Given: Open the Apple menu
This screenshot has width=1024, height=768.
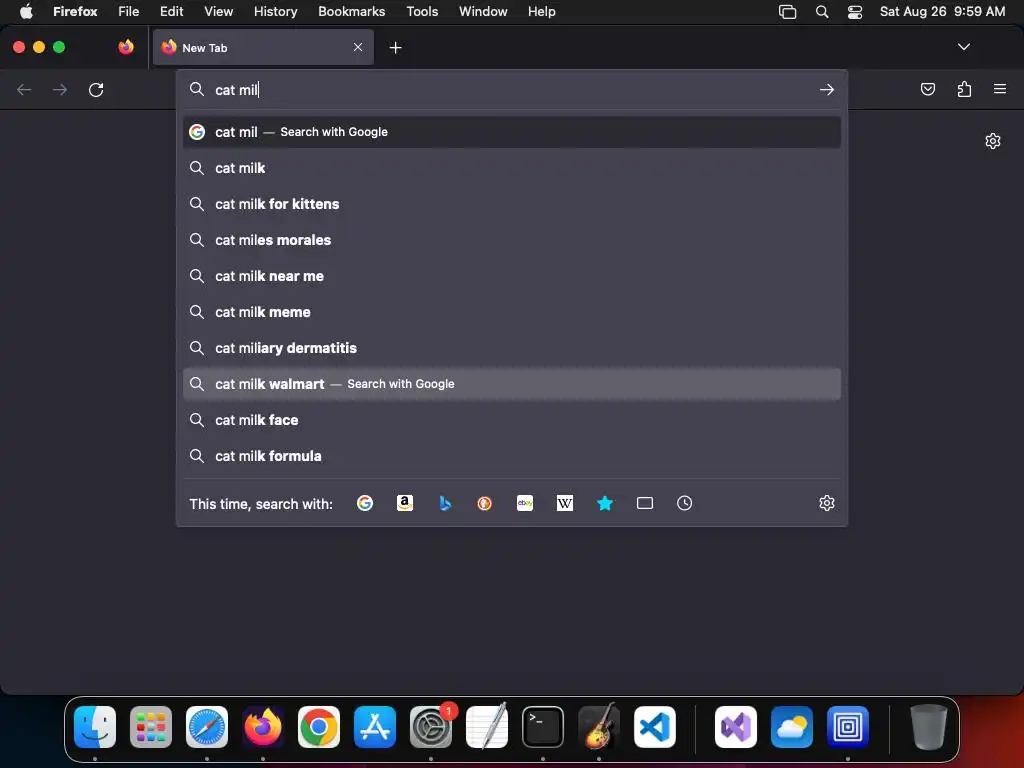Looking at the screenshot, I should tap(26, 11).
